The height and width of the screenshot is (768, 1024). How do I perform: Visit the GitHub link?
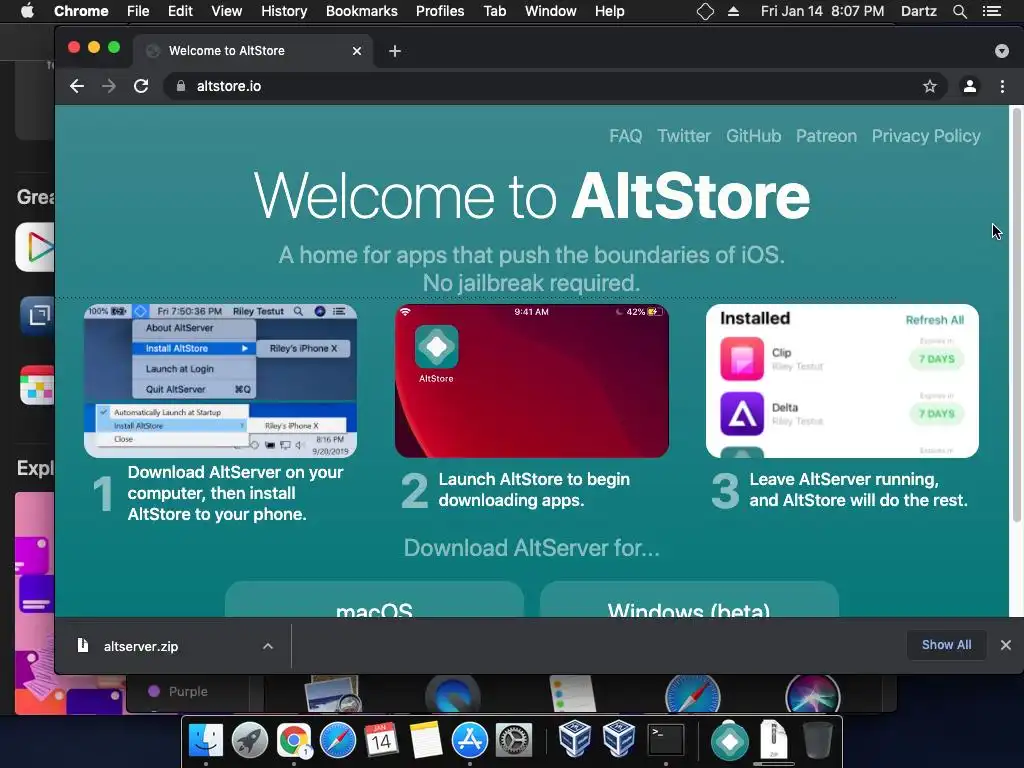[x=754, y=136]
